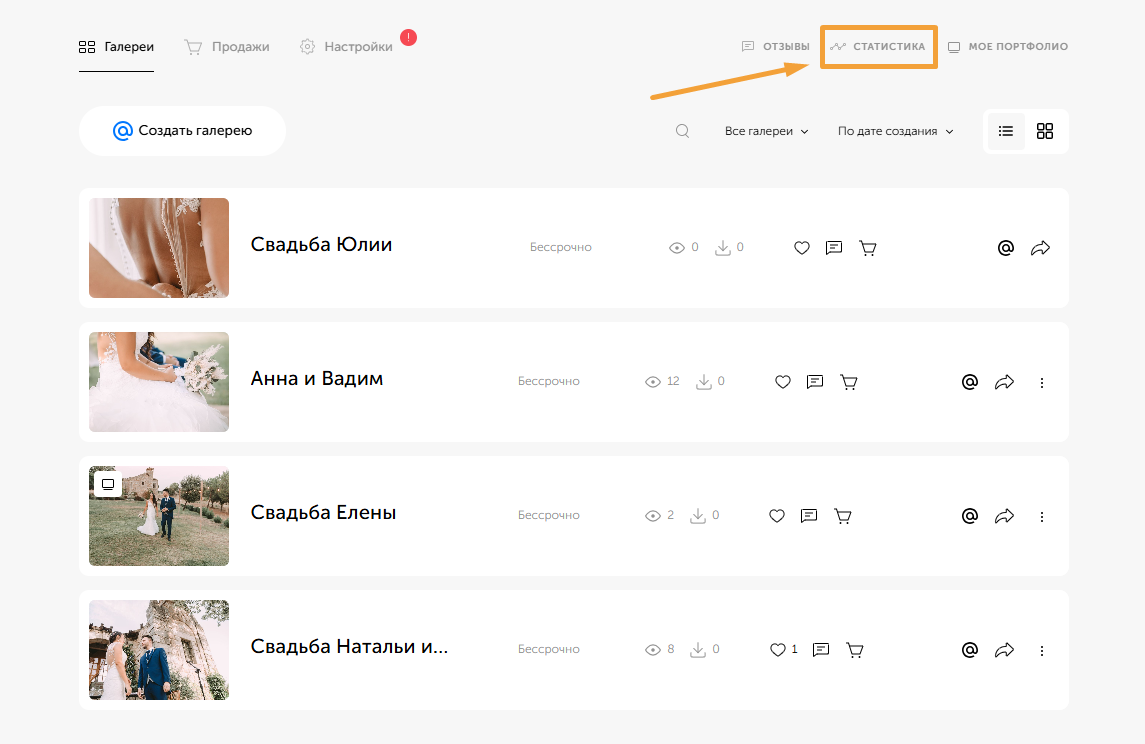Open cart icon for Свадьба Юлии
Viewport: 1145px width, 744px height.
pos(868,248)
